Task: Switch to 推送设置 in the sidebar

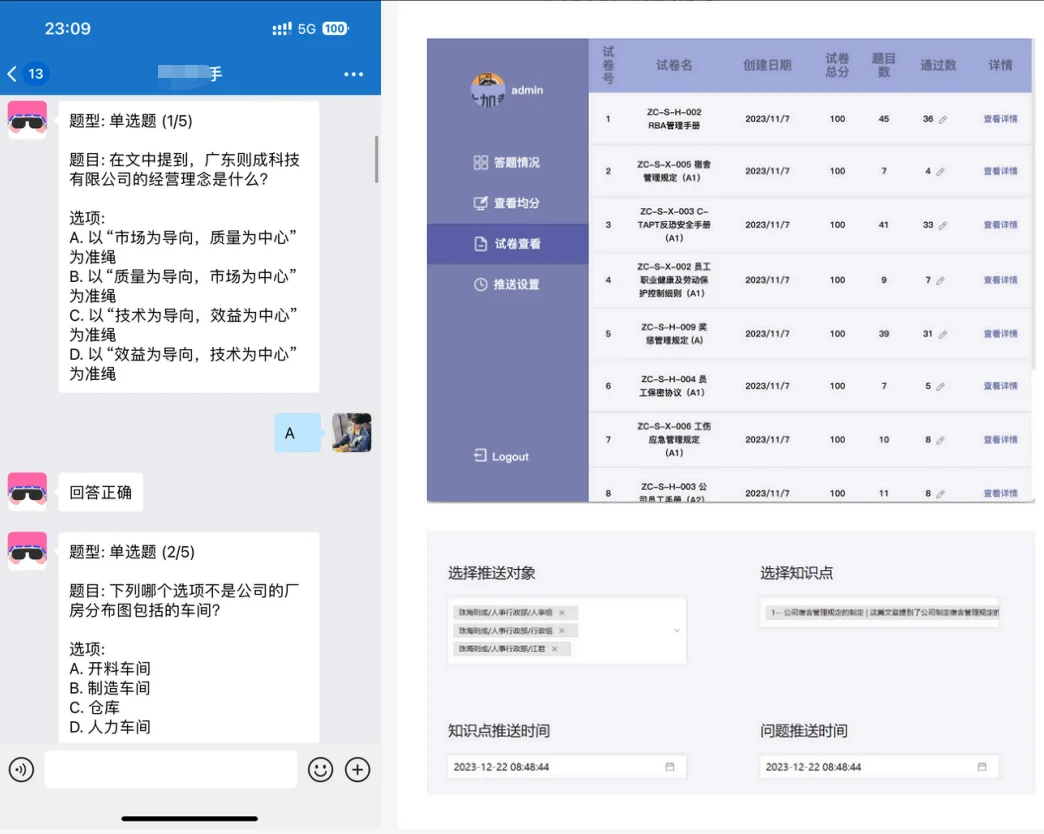Action: point(507,284)
